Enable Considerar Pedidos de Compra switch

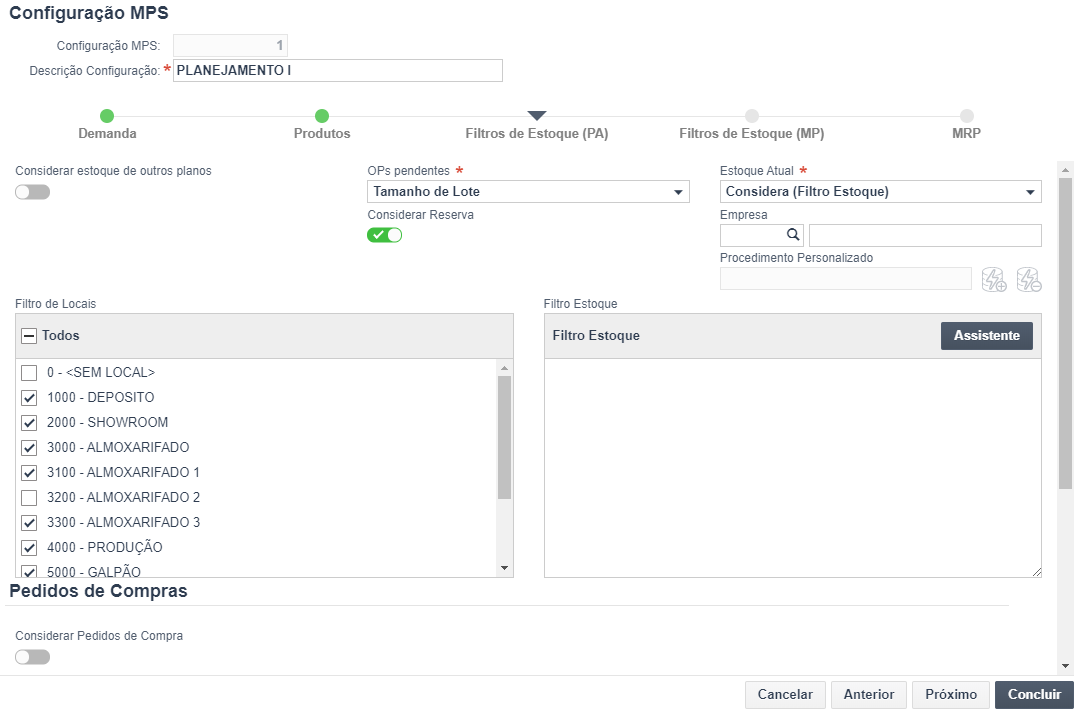click(32, 657)
